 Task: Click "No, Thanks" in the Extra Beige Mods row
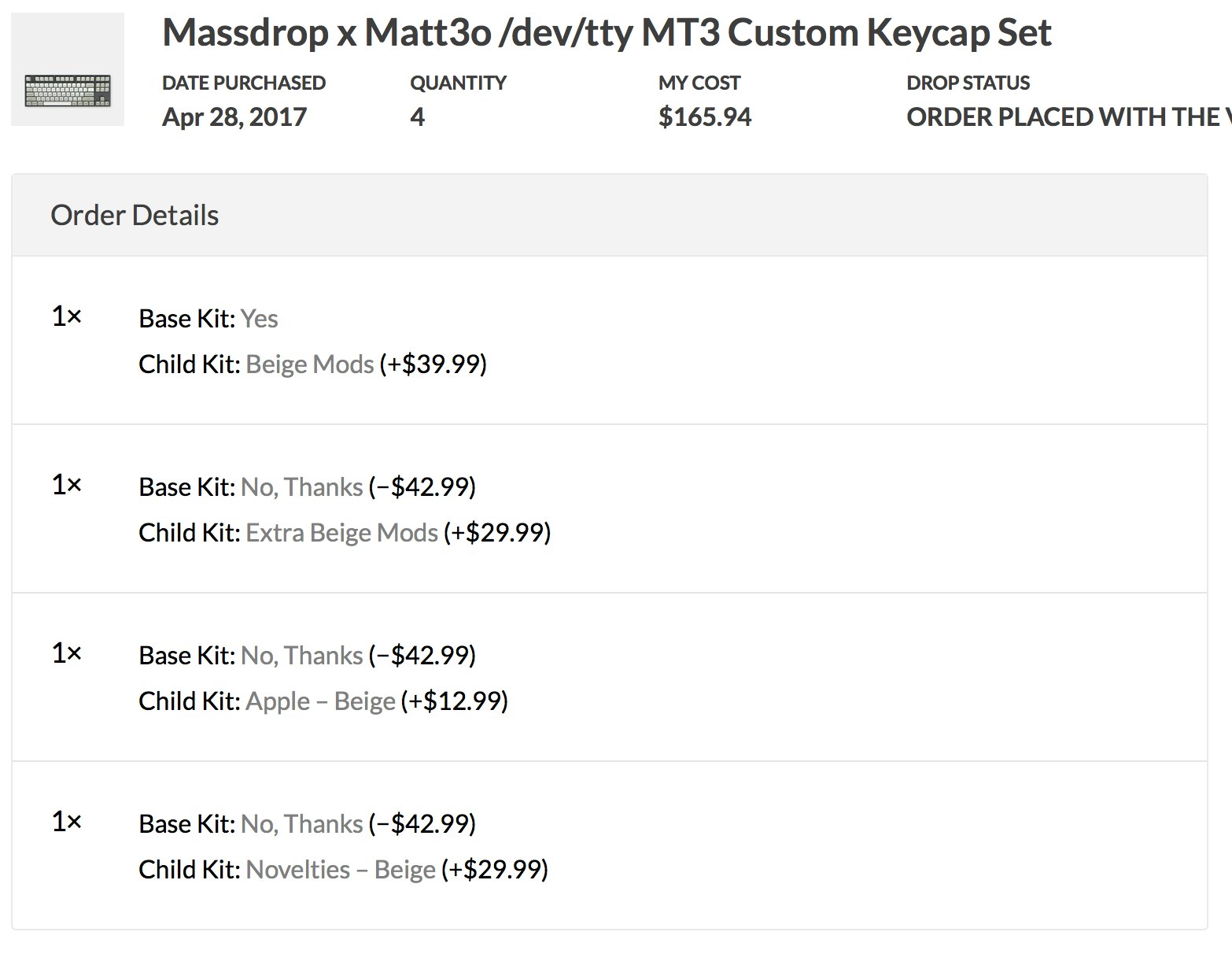click(301, 487)
